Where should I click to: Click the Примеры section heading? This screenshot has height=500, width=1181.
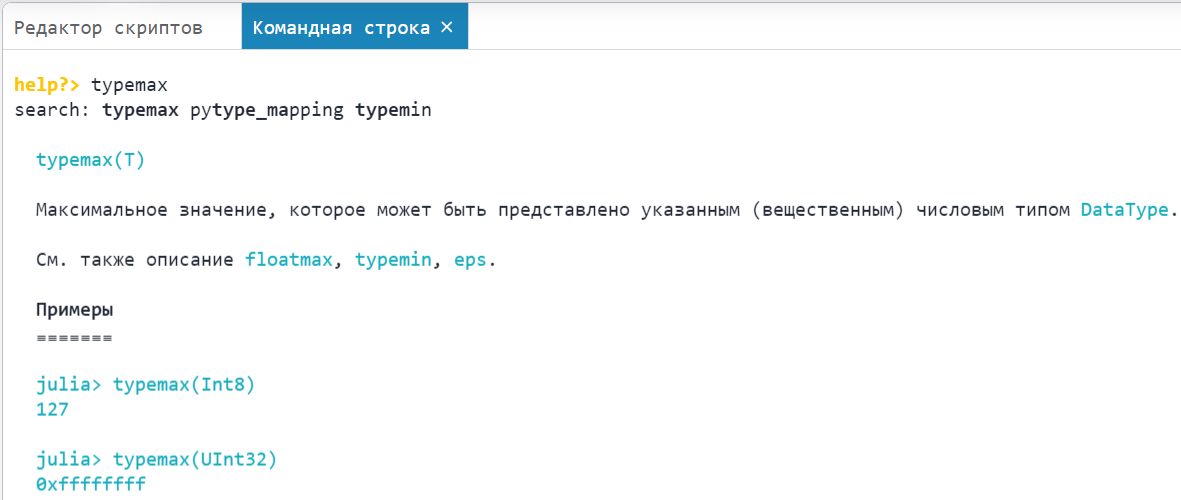pyautogui.click(x=74, y=310)
